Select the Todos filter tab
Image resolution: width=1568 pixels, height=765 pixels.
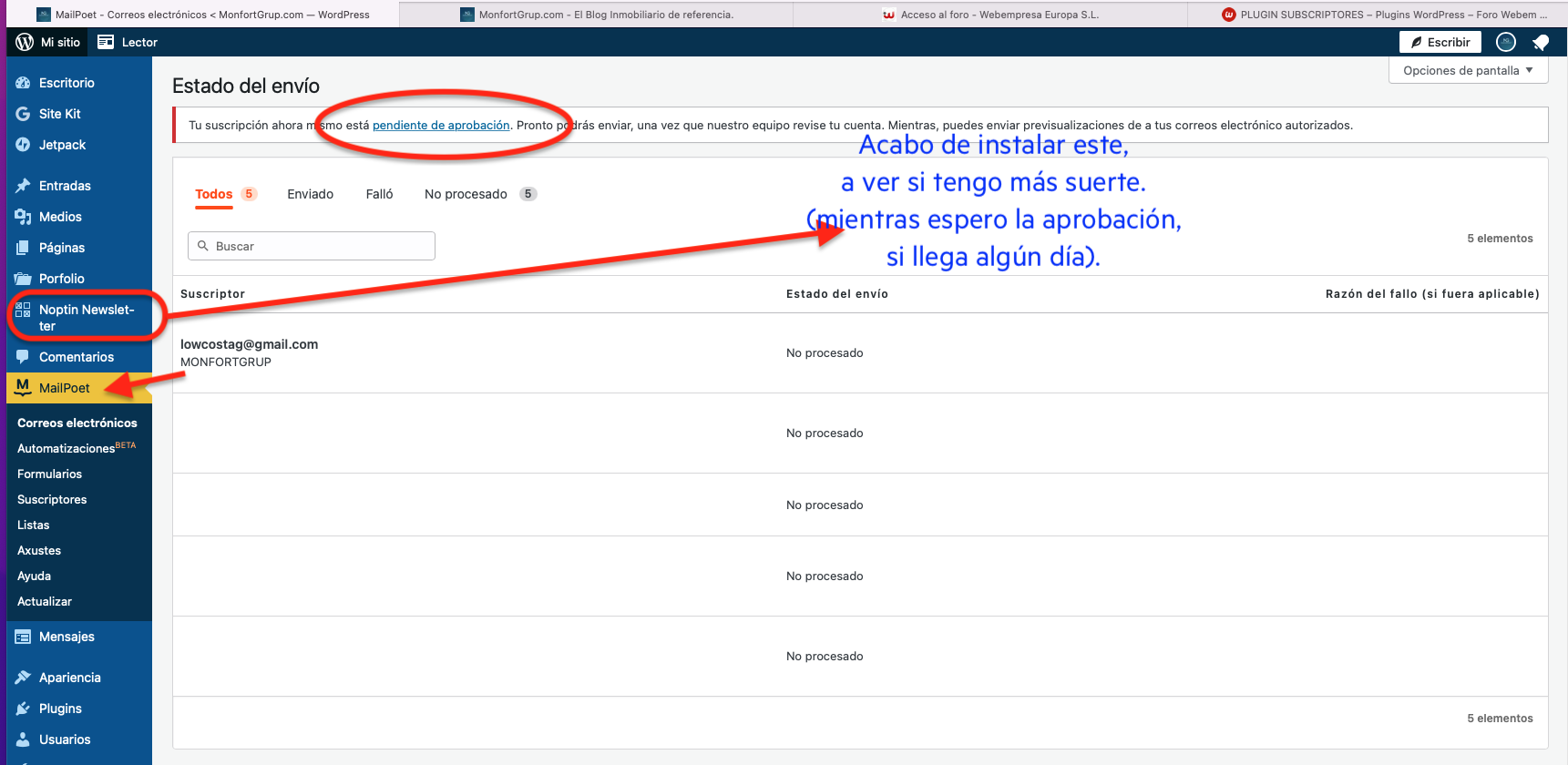(x=214, y=194)
